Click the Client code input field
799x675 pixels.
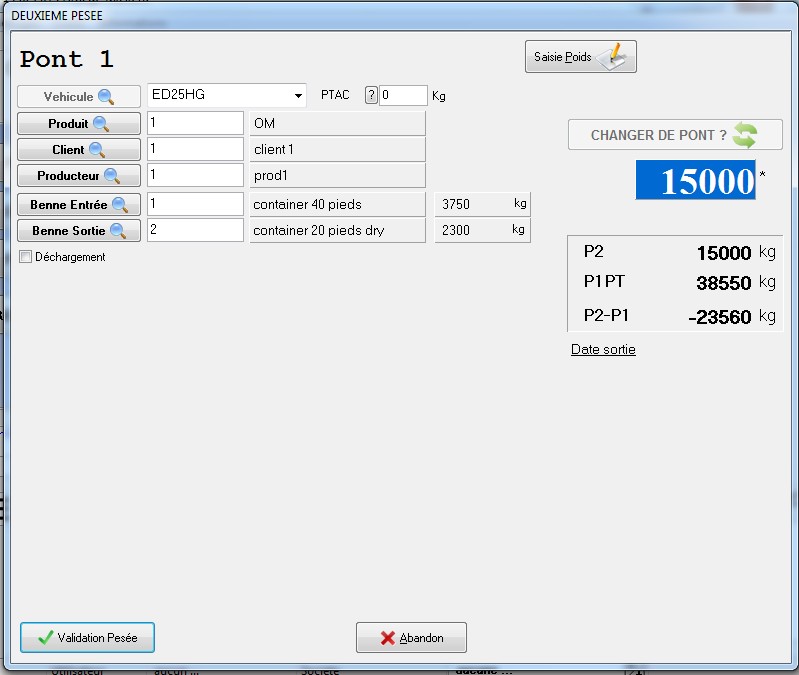pyautogui.click(x=195, y=149)
